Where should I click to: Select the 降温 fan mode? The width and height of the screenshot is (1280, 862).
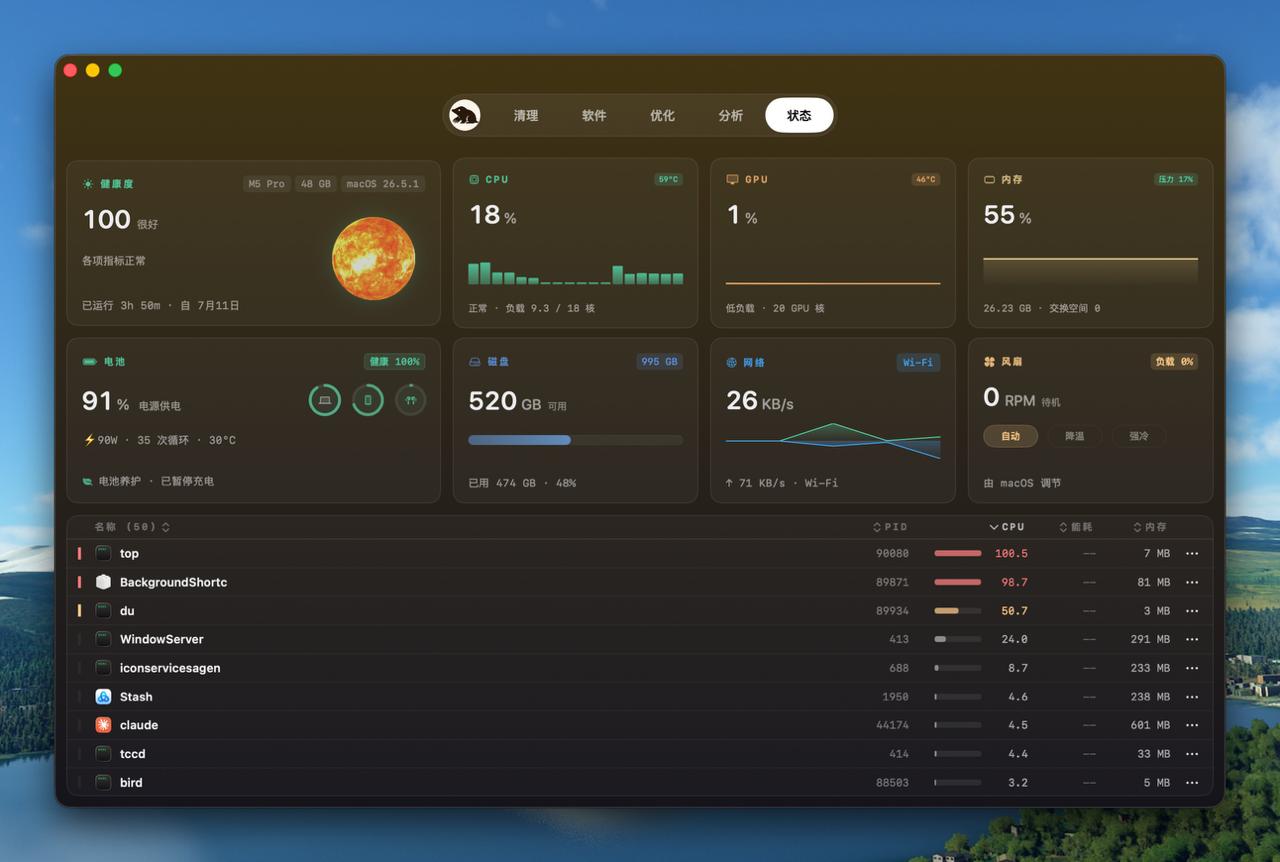[1074, 436]
